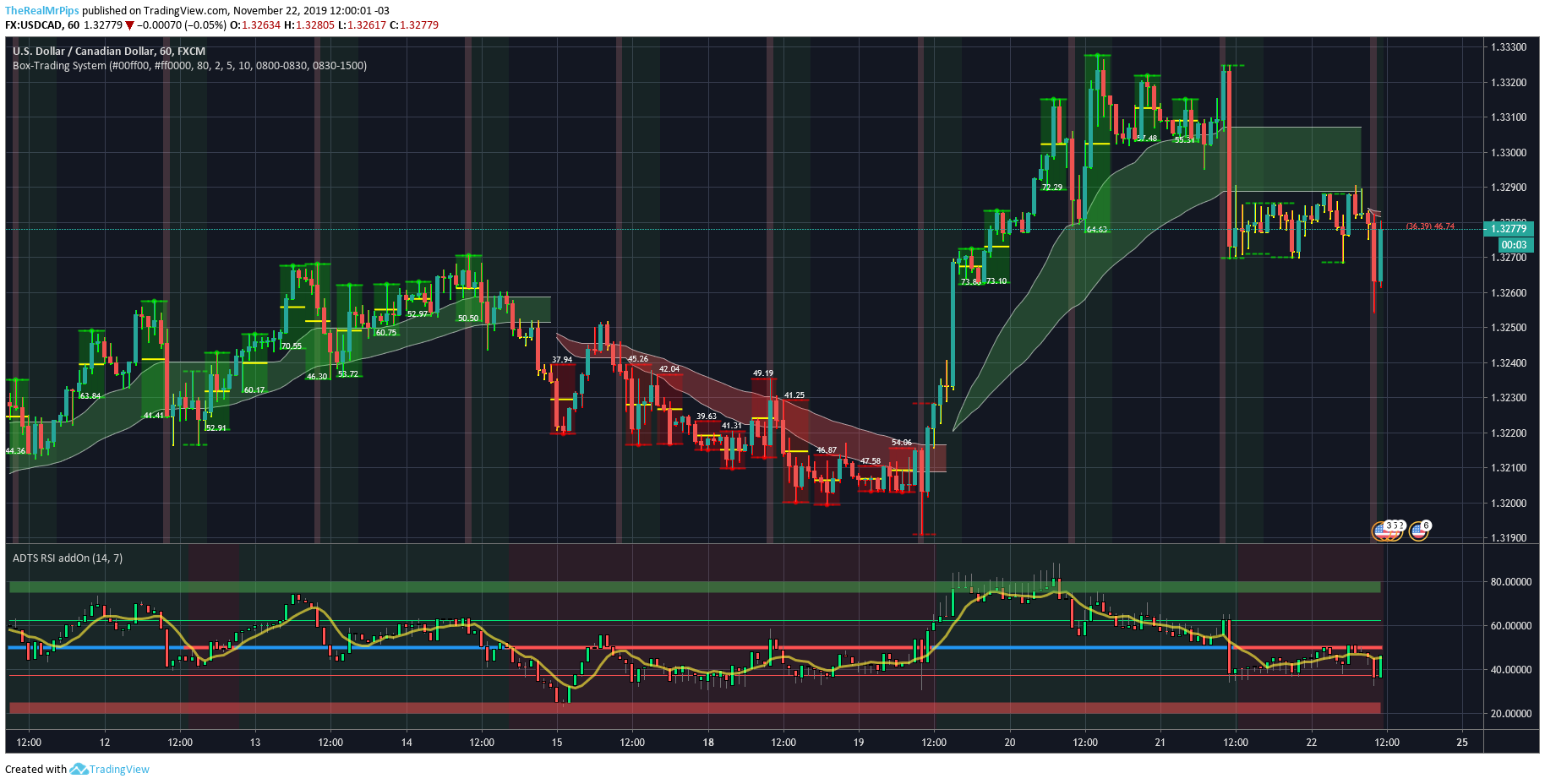Click the 54.06 box label on the chart

click(x=902, y=443)
